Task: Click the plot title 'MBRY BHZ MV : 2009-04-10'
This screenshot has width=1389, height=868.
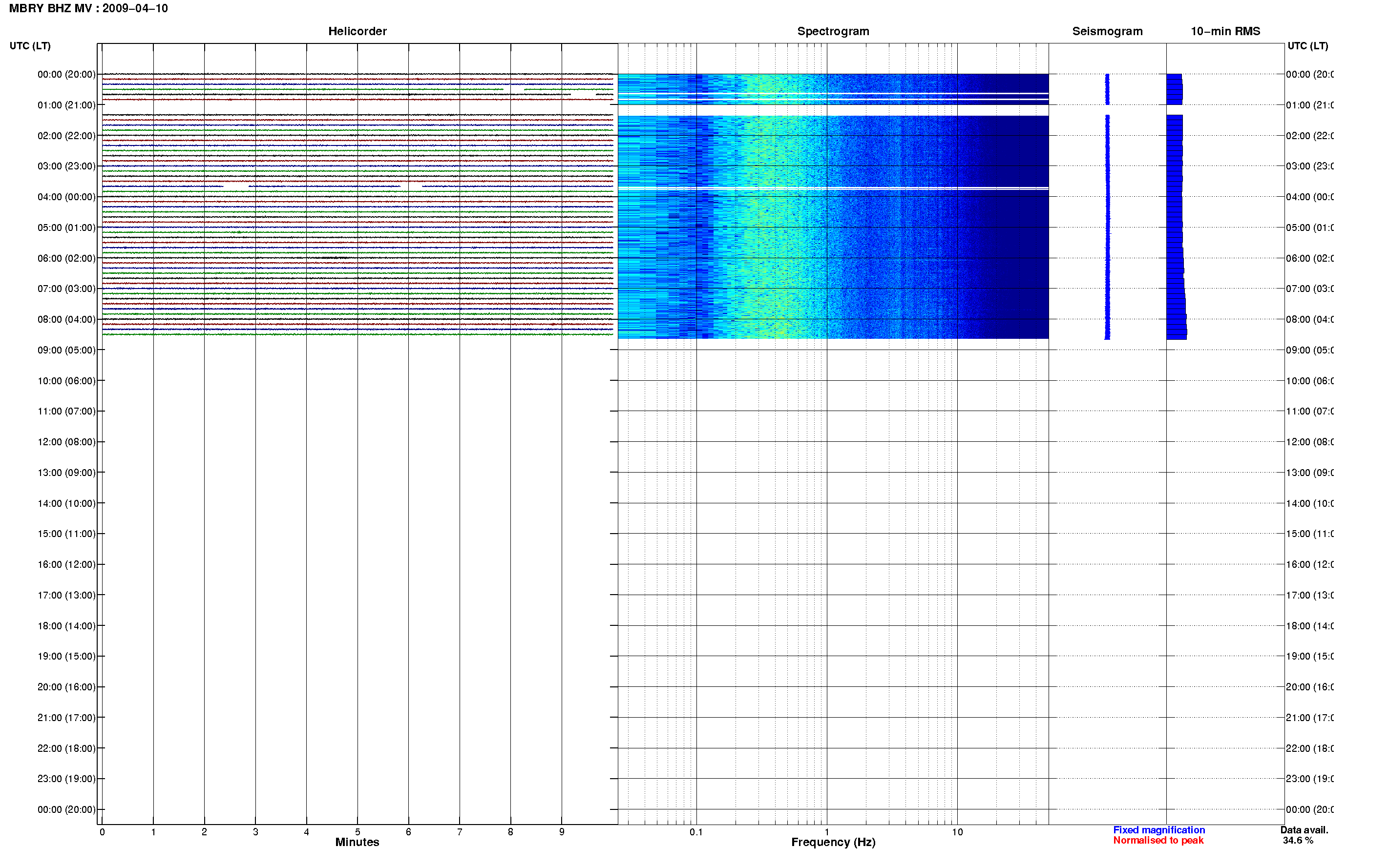Action: 88,9
